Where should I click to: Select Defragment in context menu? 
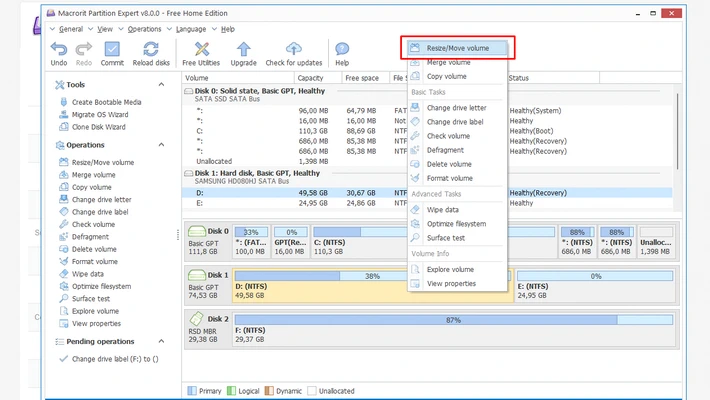pyautogui.click(x=457, y=150)
